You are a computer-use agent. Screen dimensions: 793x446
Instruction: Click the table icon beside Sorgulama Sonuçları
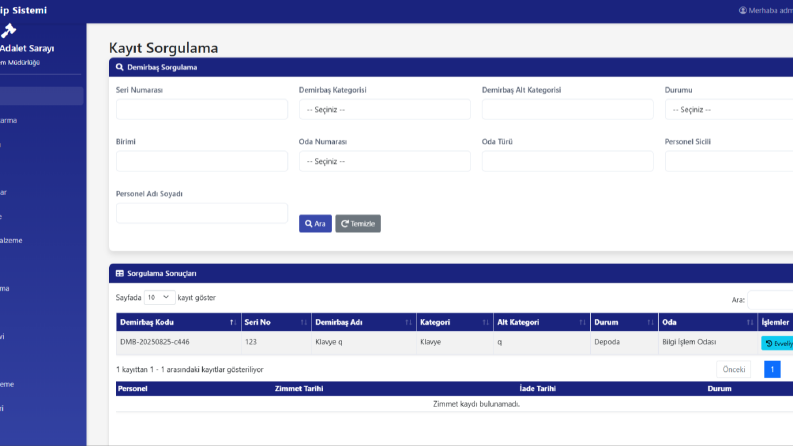pyautogui.click(x=119, y=274)
